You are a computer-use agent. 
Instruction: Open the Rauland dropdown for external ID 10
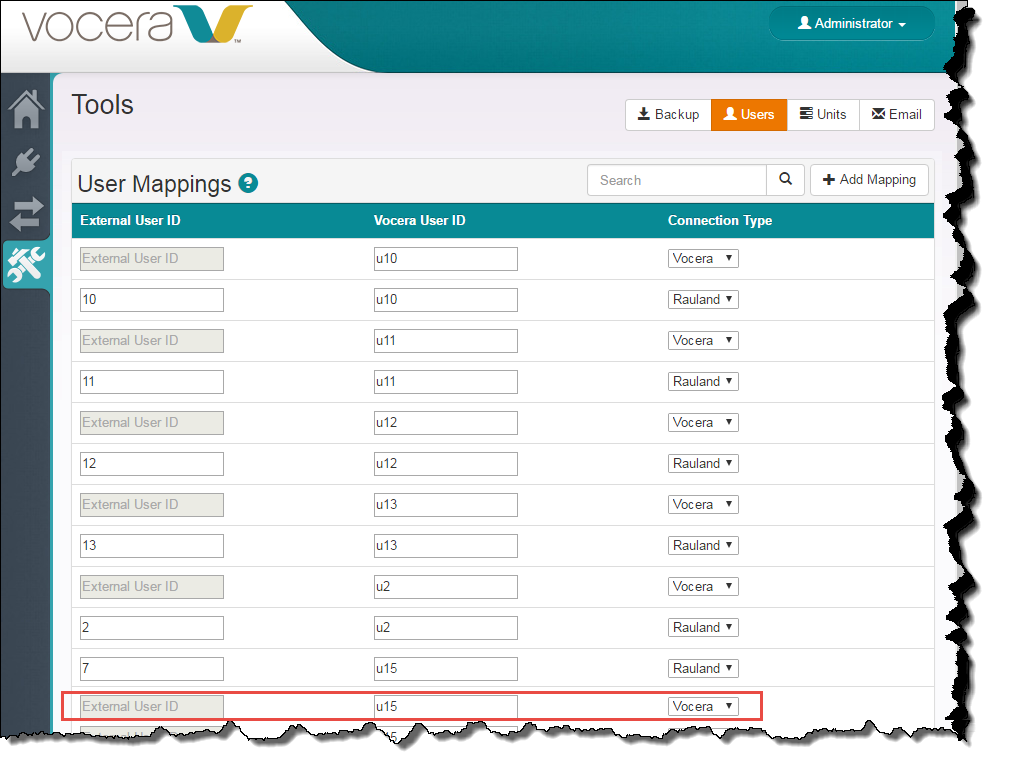(703, 299)
